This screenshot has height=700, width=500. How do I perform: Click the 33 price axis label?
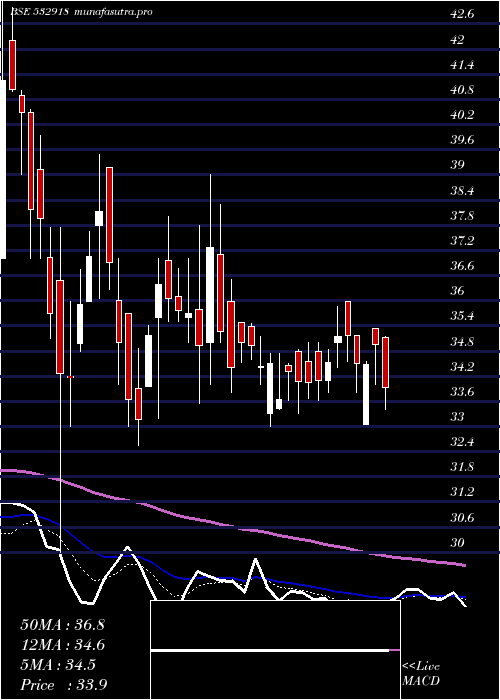[458, 417]
